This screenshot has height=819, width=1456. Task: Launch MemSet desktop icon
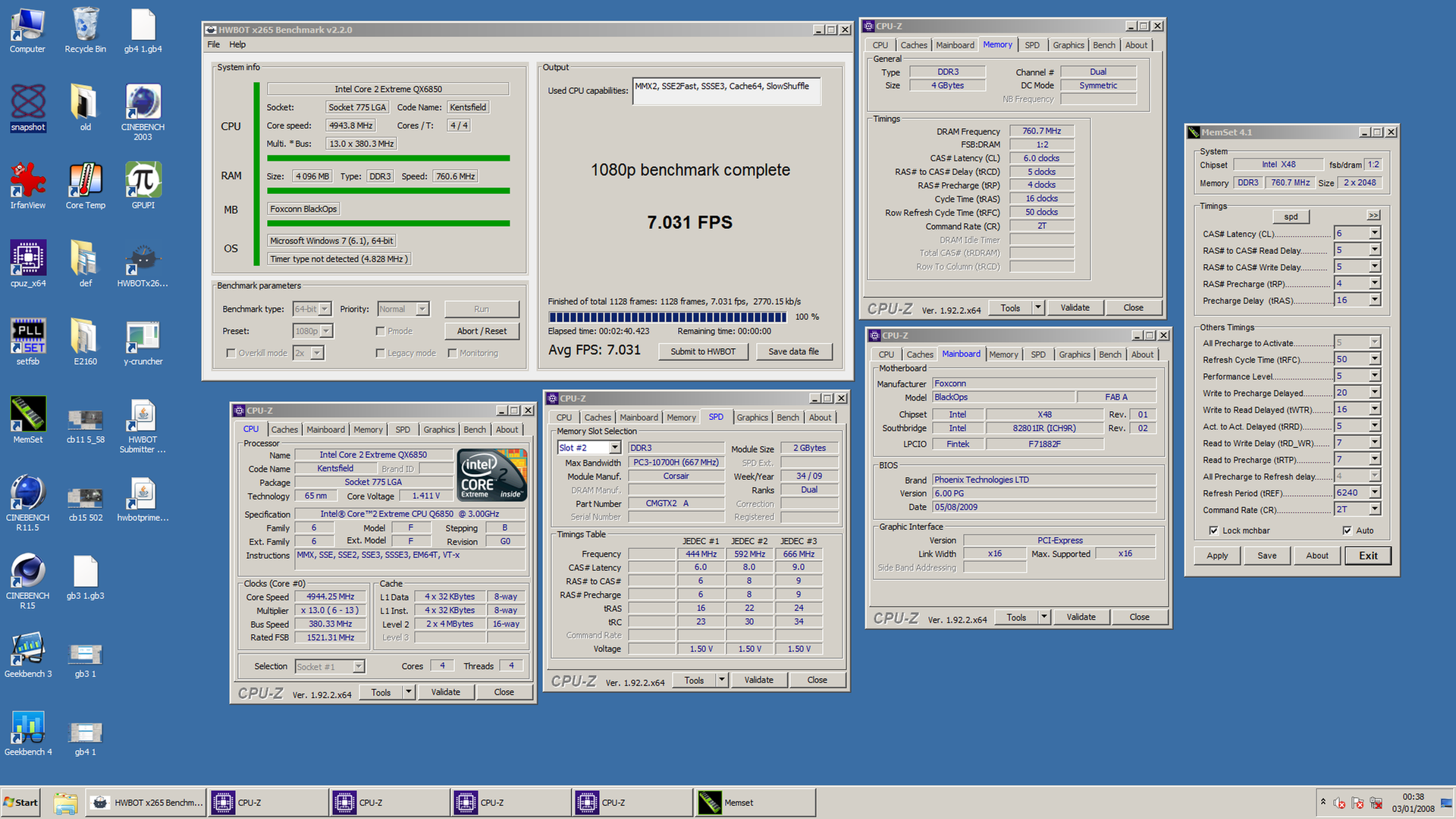(x=27, y=421)
